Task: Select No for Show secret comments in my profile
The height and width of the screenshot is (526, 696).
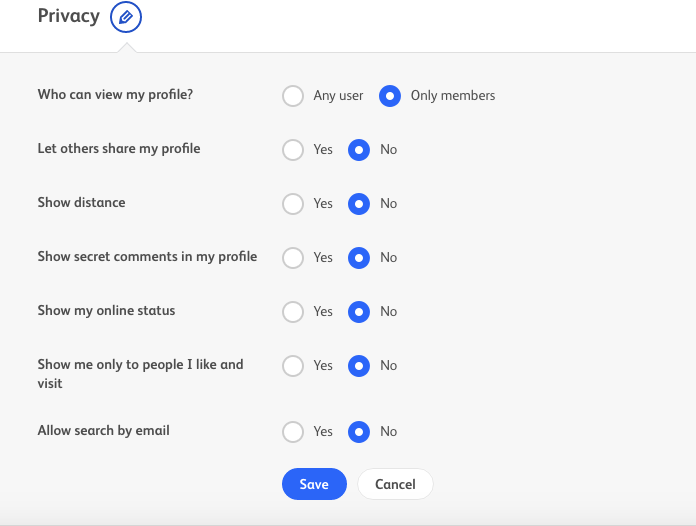Action: pyautogui.click(x=359, y=258)
